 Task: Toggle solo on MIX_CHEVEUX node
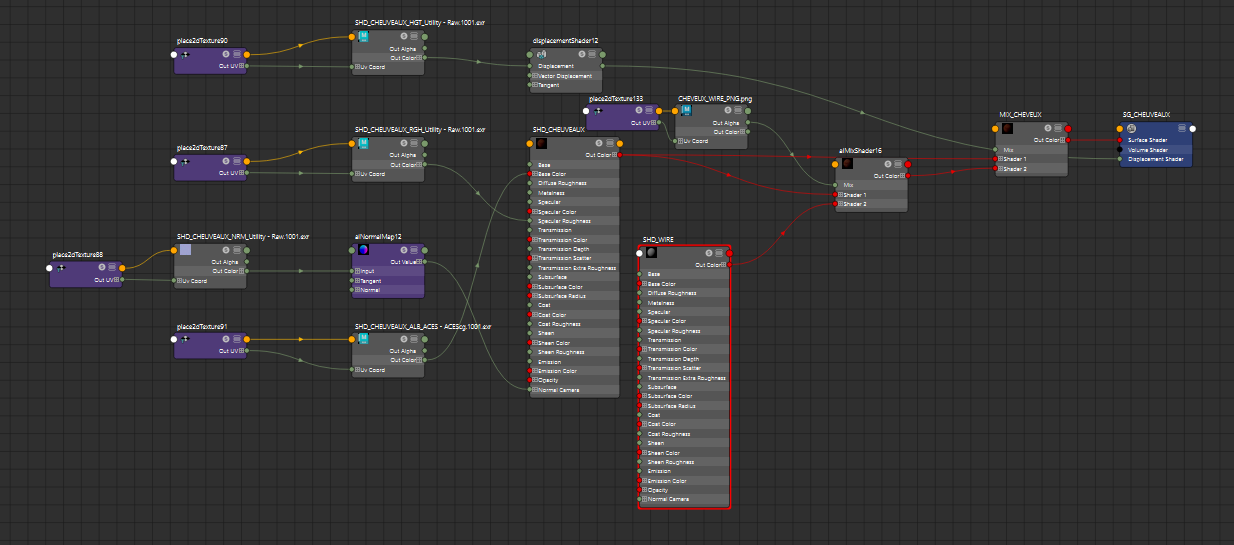1046,128
